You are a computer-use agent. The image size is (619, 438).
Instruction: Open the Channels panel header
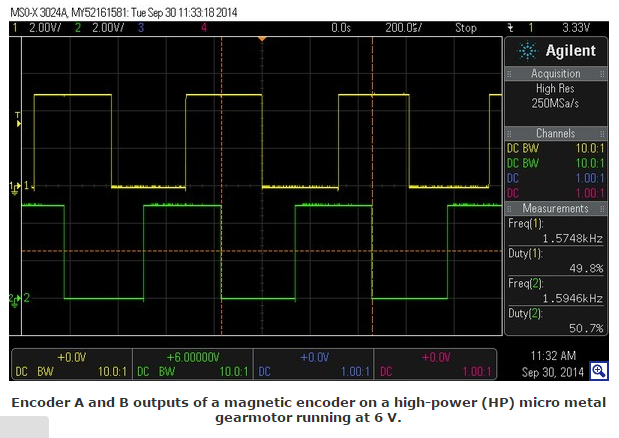[x=556, y=133]
